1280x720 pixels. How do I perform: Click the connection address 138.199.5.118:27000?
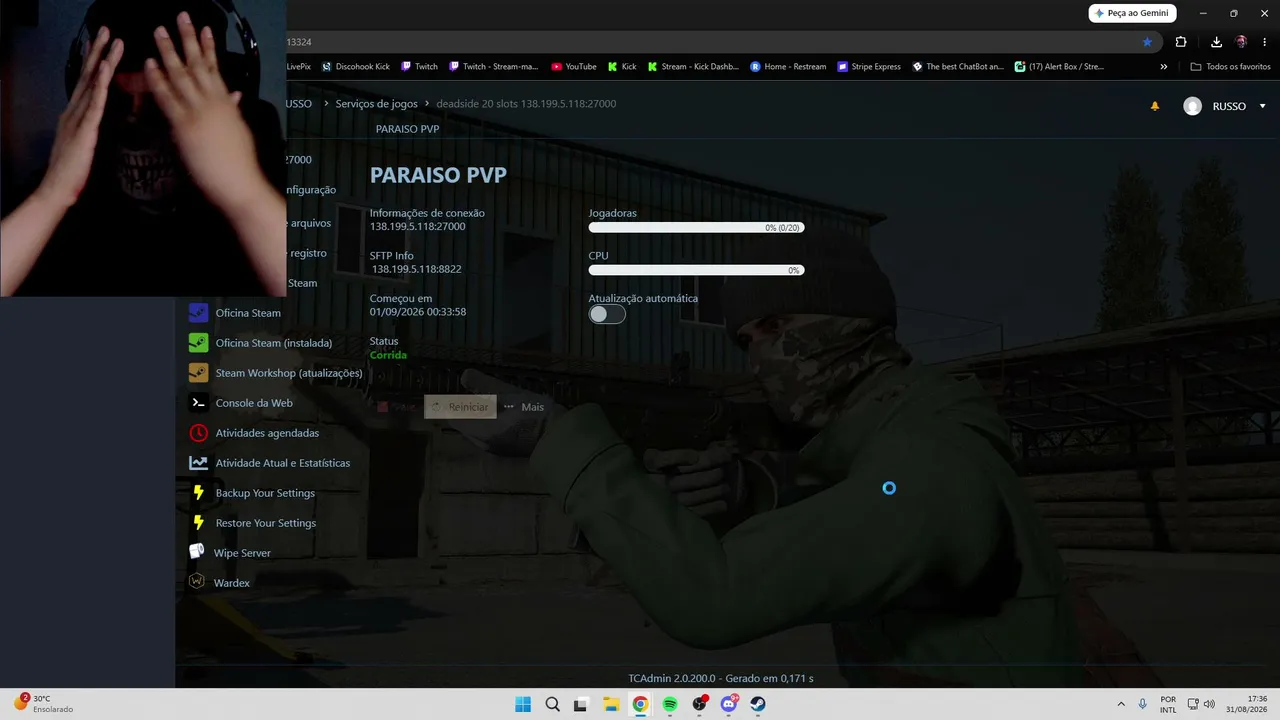coord(417,227)
